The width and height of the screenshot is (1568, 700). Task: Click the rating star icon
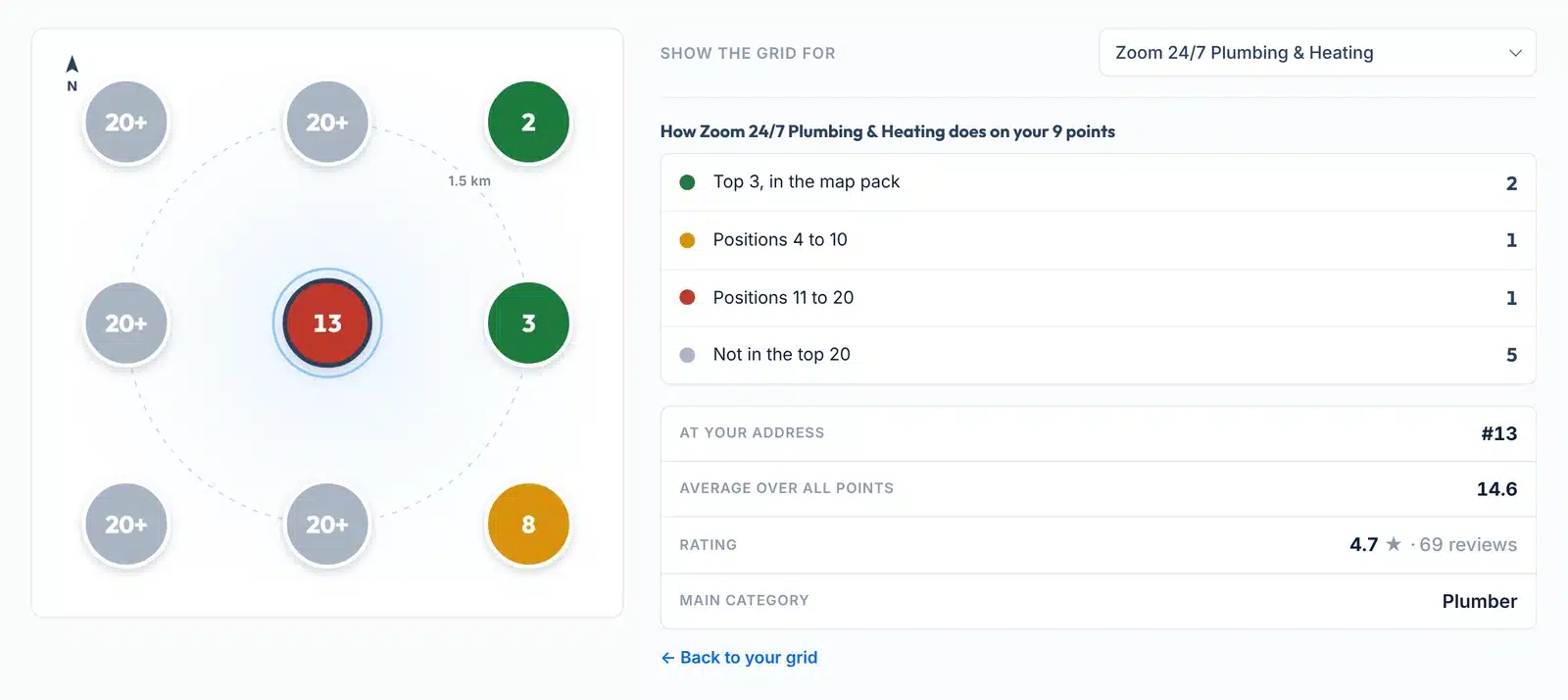1393,544
